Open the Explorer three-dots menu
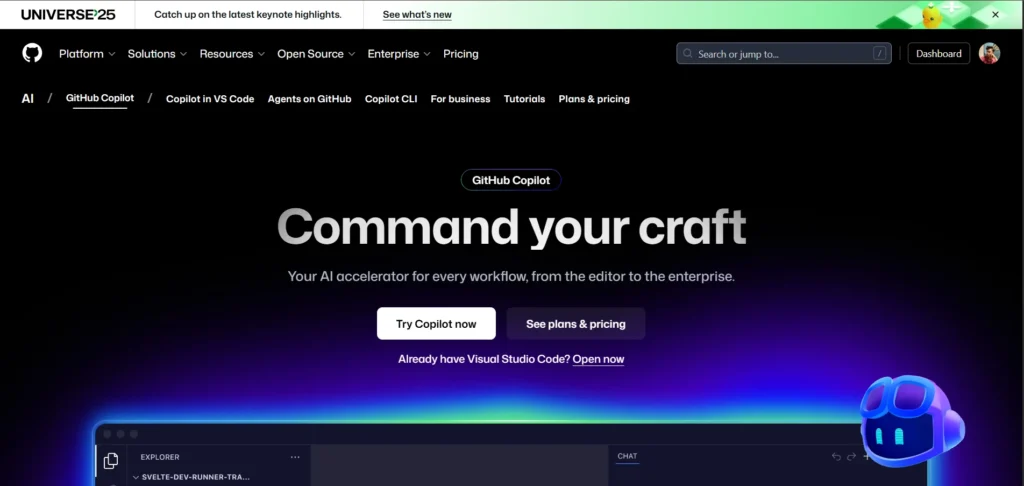The image size is (1024, 486). tap(295, 457)
